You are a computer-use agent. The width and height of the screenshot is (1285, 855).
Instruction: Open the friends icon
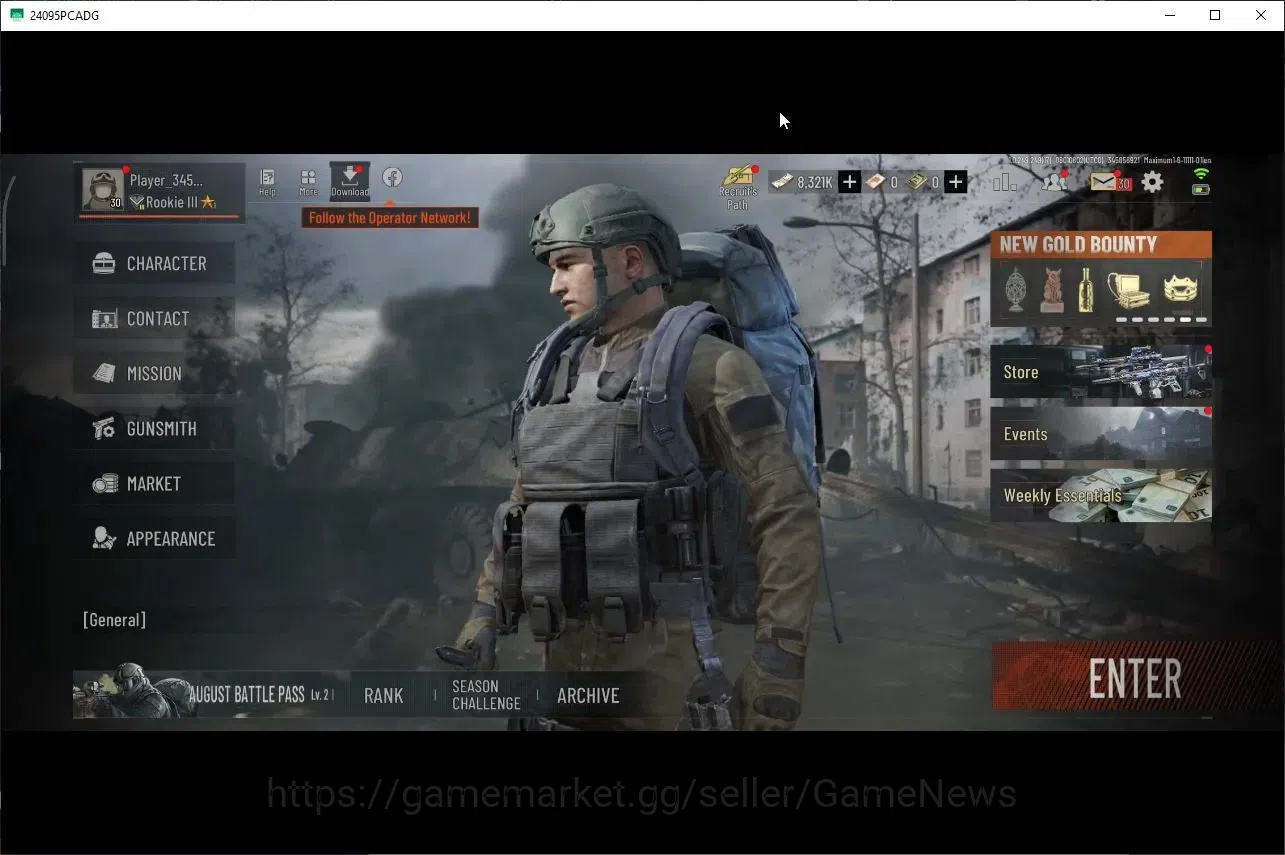[x=1054, y=181]
